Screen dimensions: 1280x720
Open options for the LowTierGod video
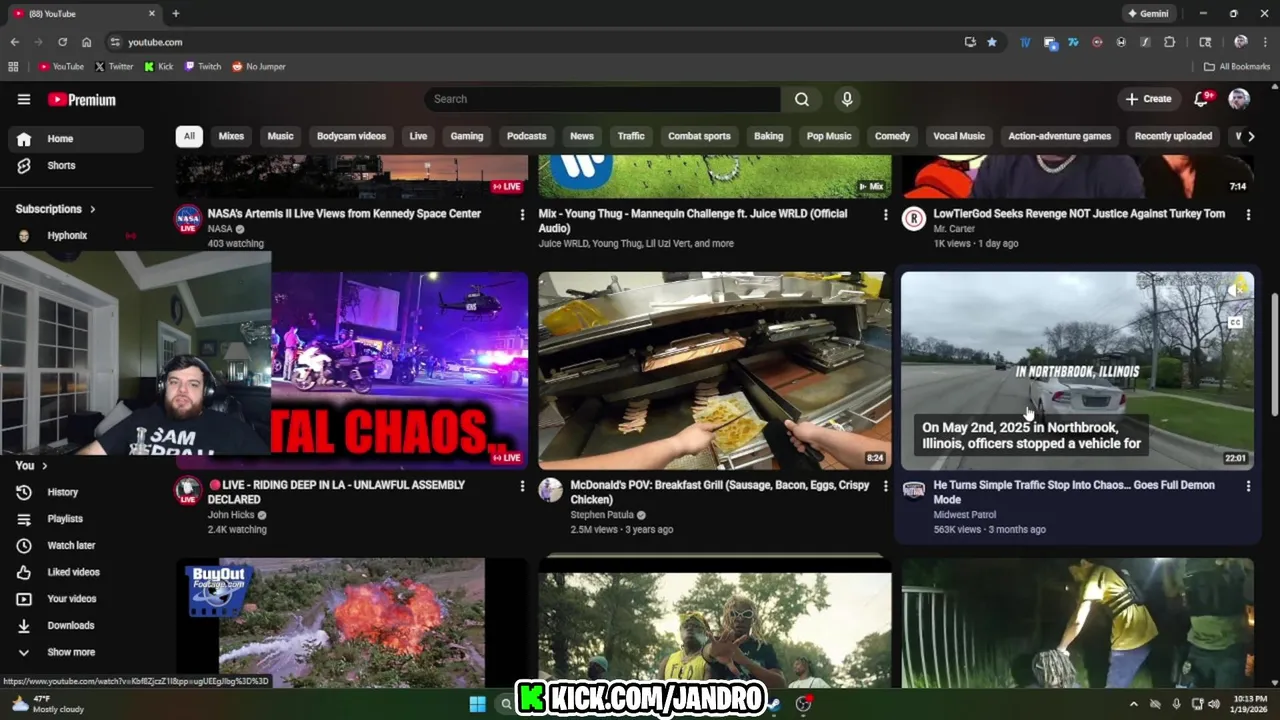[1248, 215]
